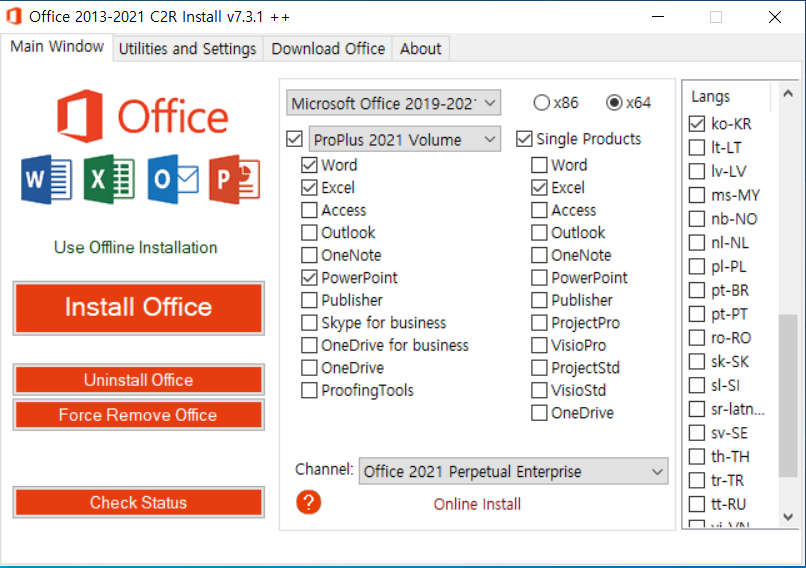This screenshot has width=806, height=568.
Task: Check Word under Single Products
Action: click(x=539, y=165)
